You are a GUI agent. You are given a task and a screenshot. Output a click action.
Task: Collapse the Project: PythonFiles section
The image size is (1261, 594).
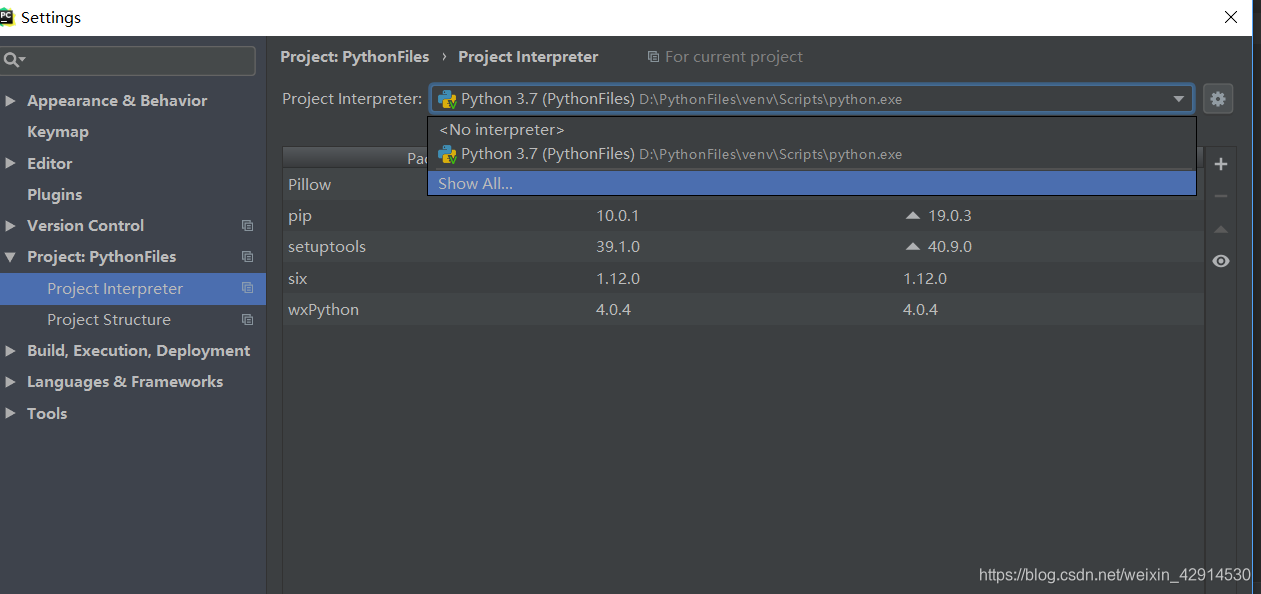(10, 257)
